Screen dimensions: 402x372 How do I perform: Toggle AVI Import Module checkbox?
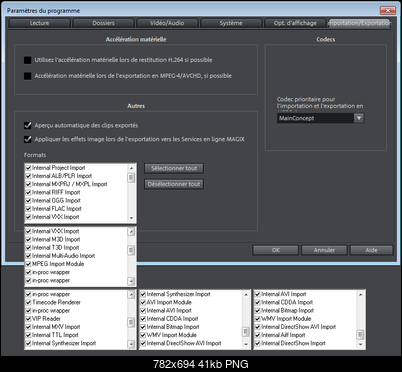pos(143,302)
